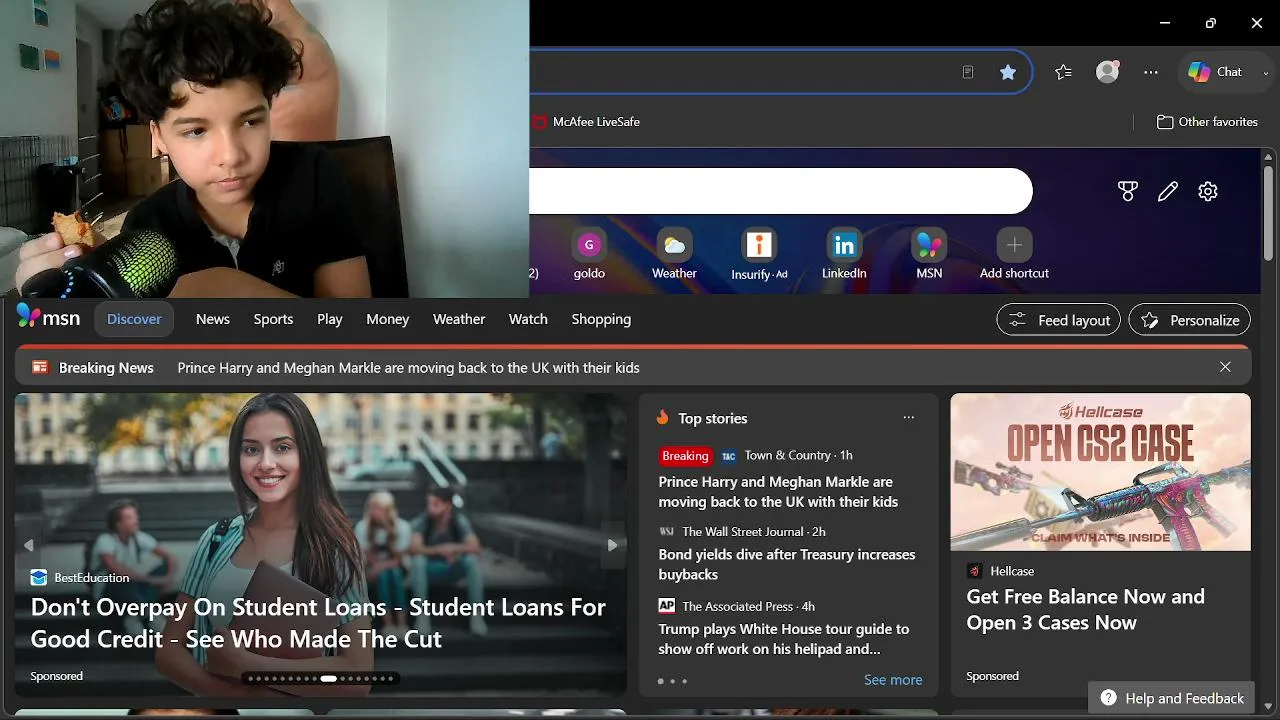
Task: Open Prince Harry story in Top stories
Action: coord(778,492)
